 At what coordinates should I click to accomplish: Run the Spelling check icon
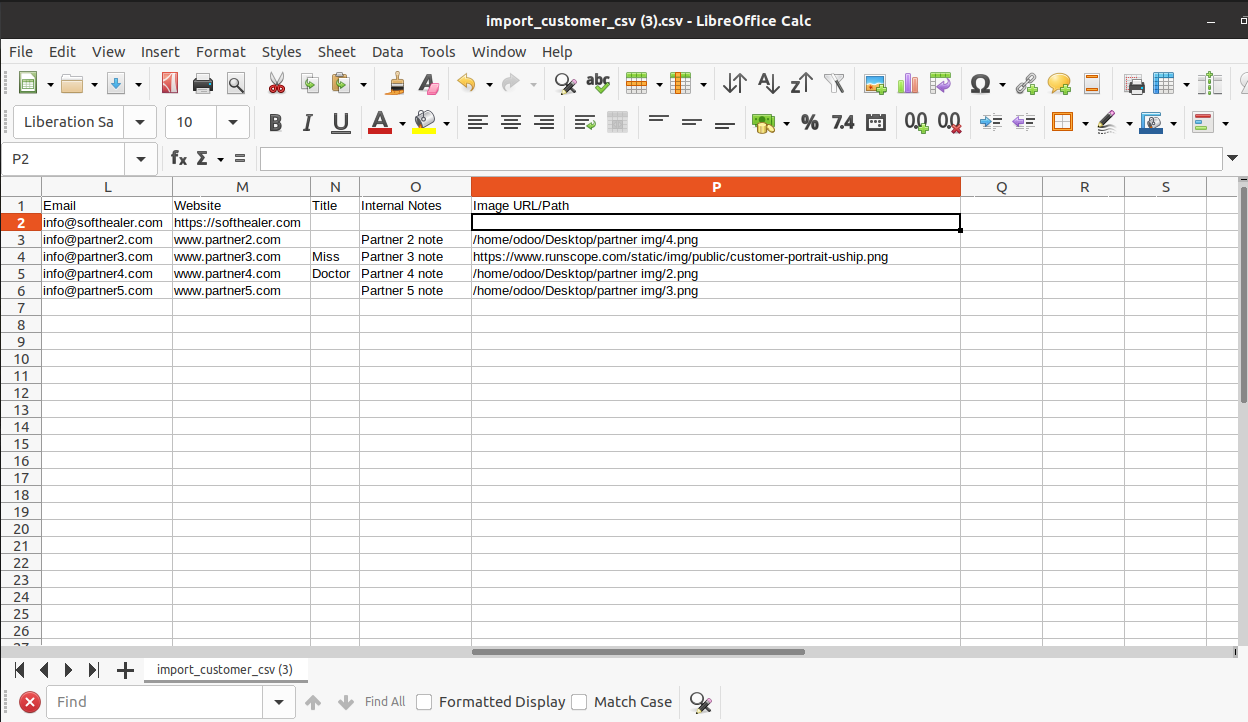(x=598, y=84)
